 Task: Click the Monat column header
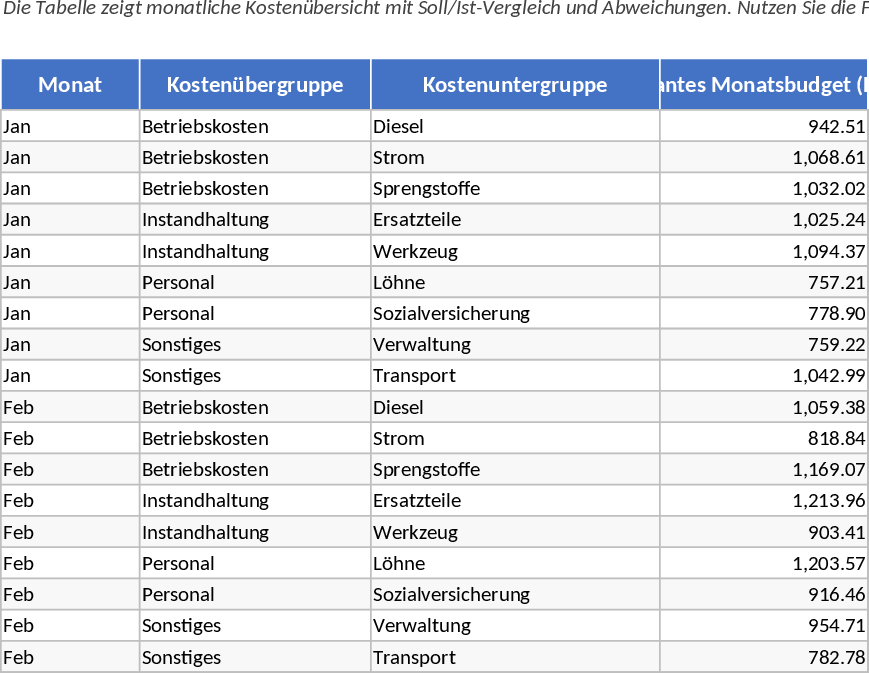(x=70, y=85)
